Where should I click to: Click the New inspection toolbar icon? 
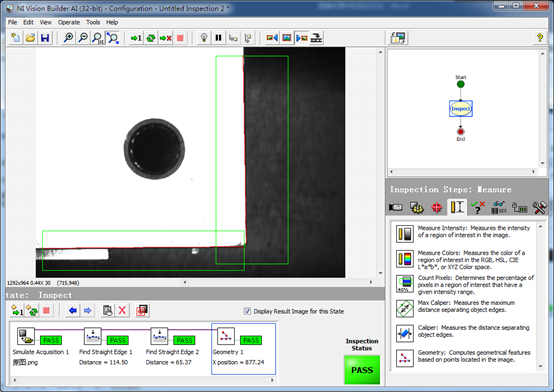[x=16, y=38]
